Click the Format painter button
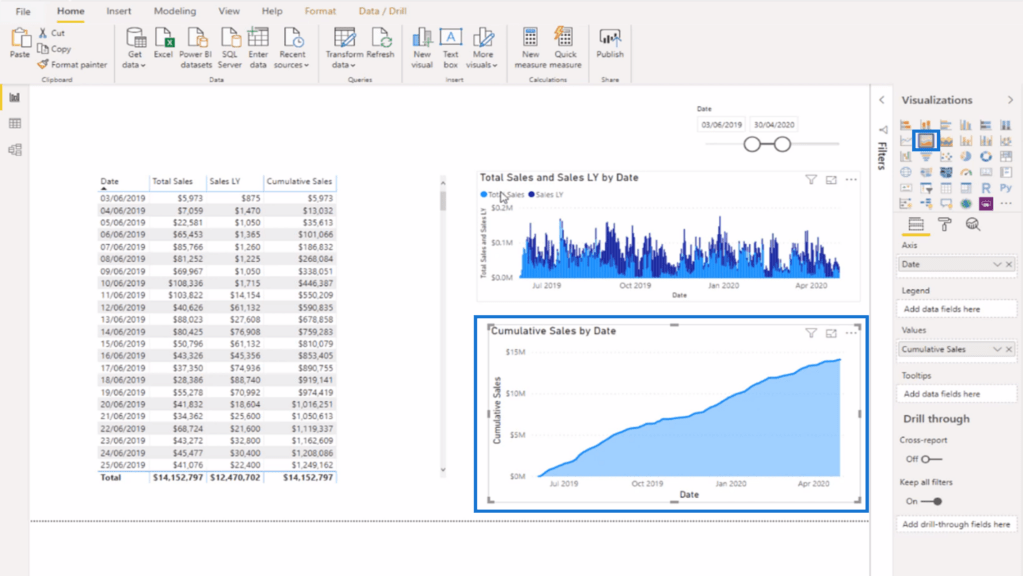1024x576 pixels. (x=72, y=65)
